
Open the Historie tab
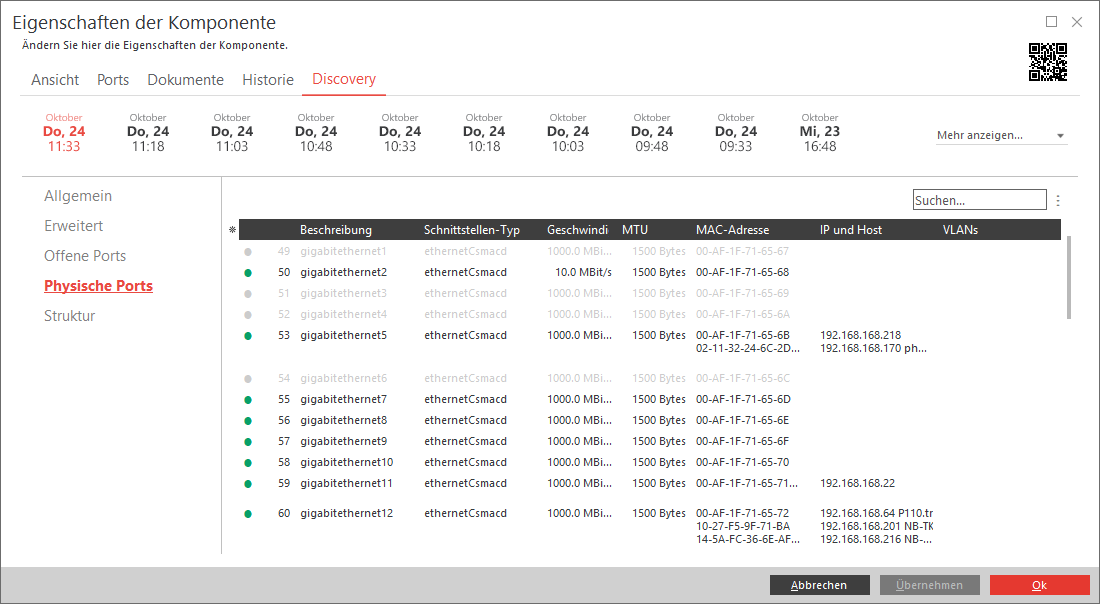tap(268, 80)
